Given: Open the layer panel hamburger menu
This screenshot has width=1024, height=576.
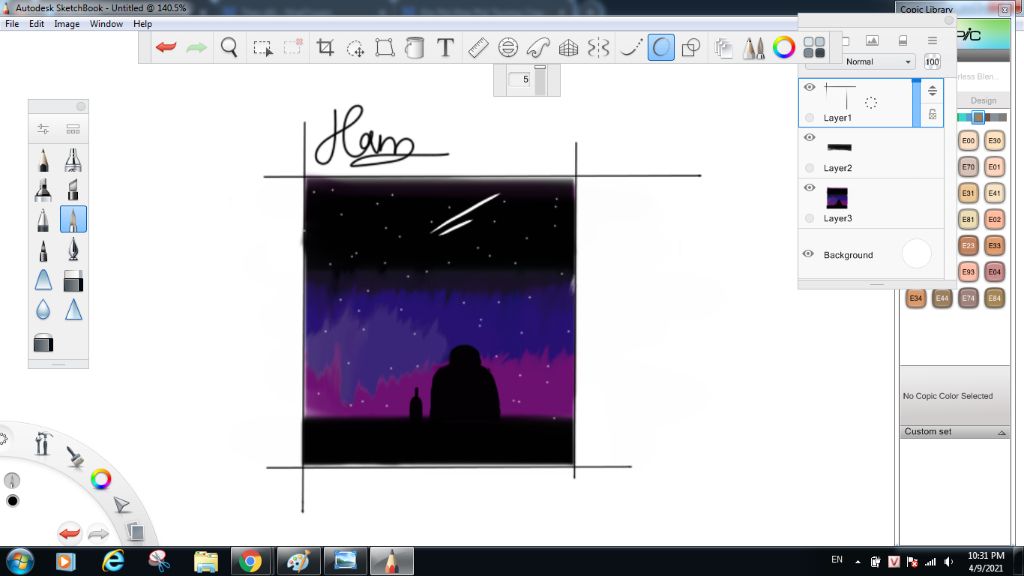Looking at the screenshot, I should coord(933,40).
